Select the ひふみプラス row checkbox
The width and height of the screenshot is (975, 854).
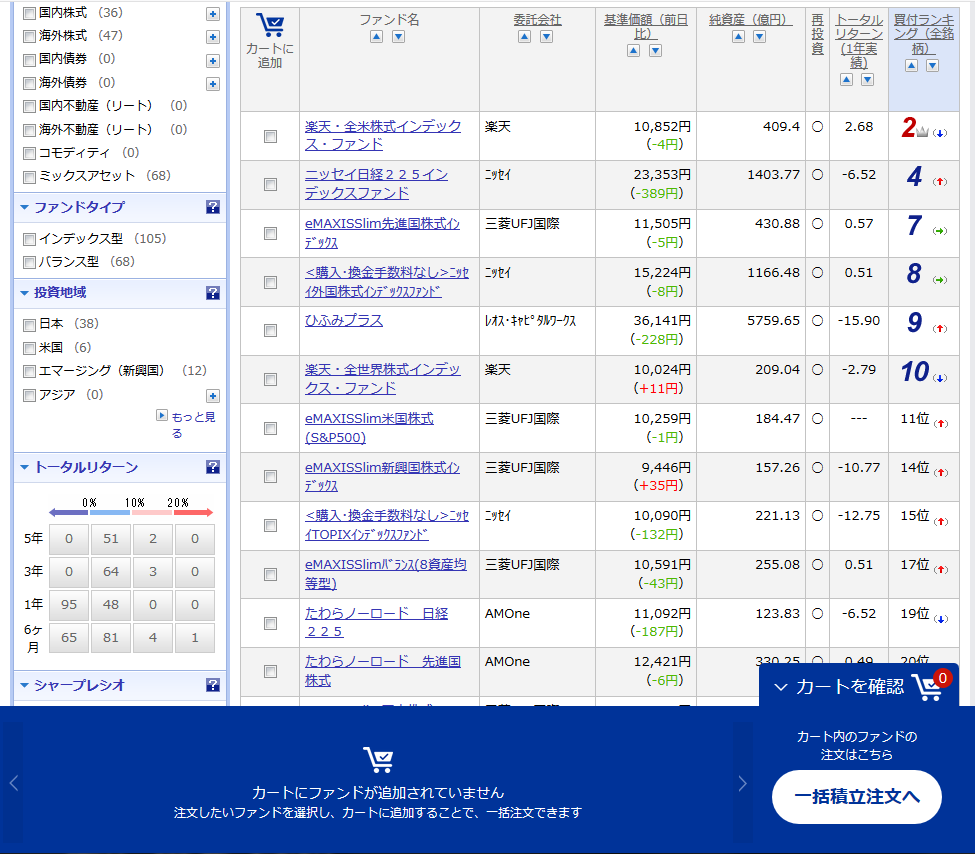click(270, 330)
